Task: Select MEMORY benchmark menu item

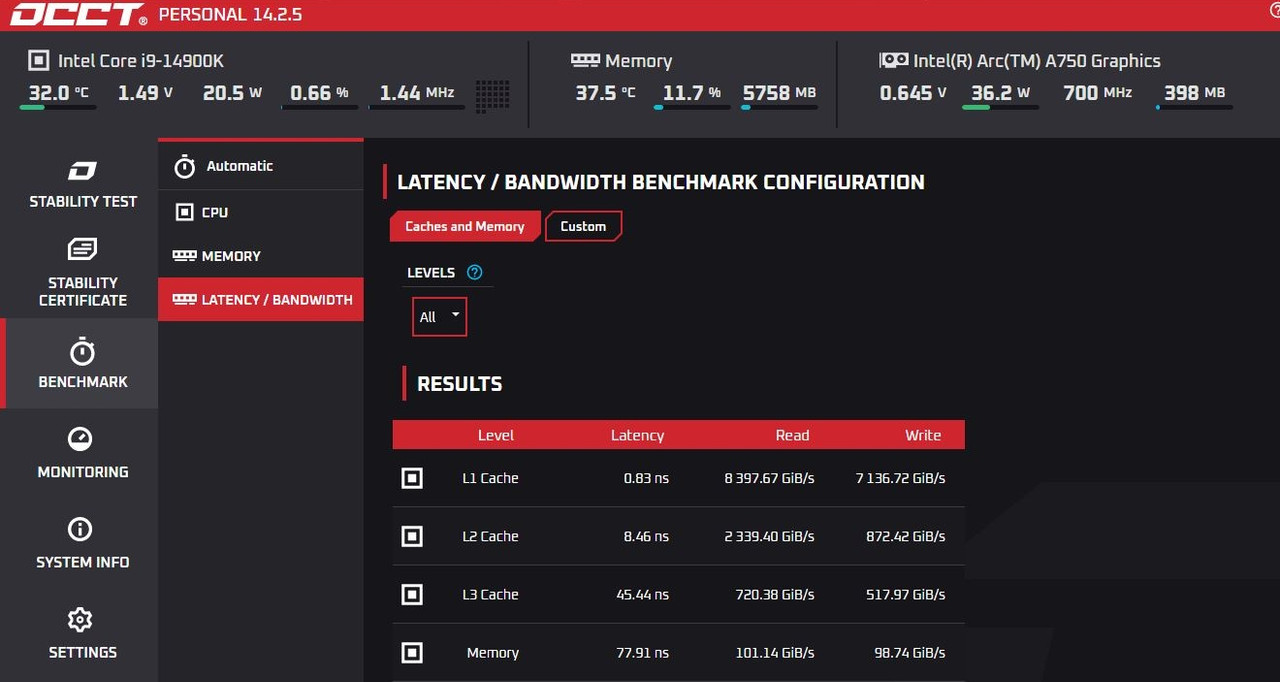Action: tap(260, 256)
